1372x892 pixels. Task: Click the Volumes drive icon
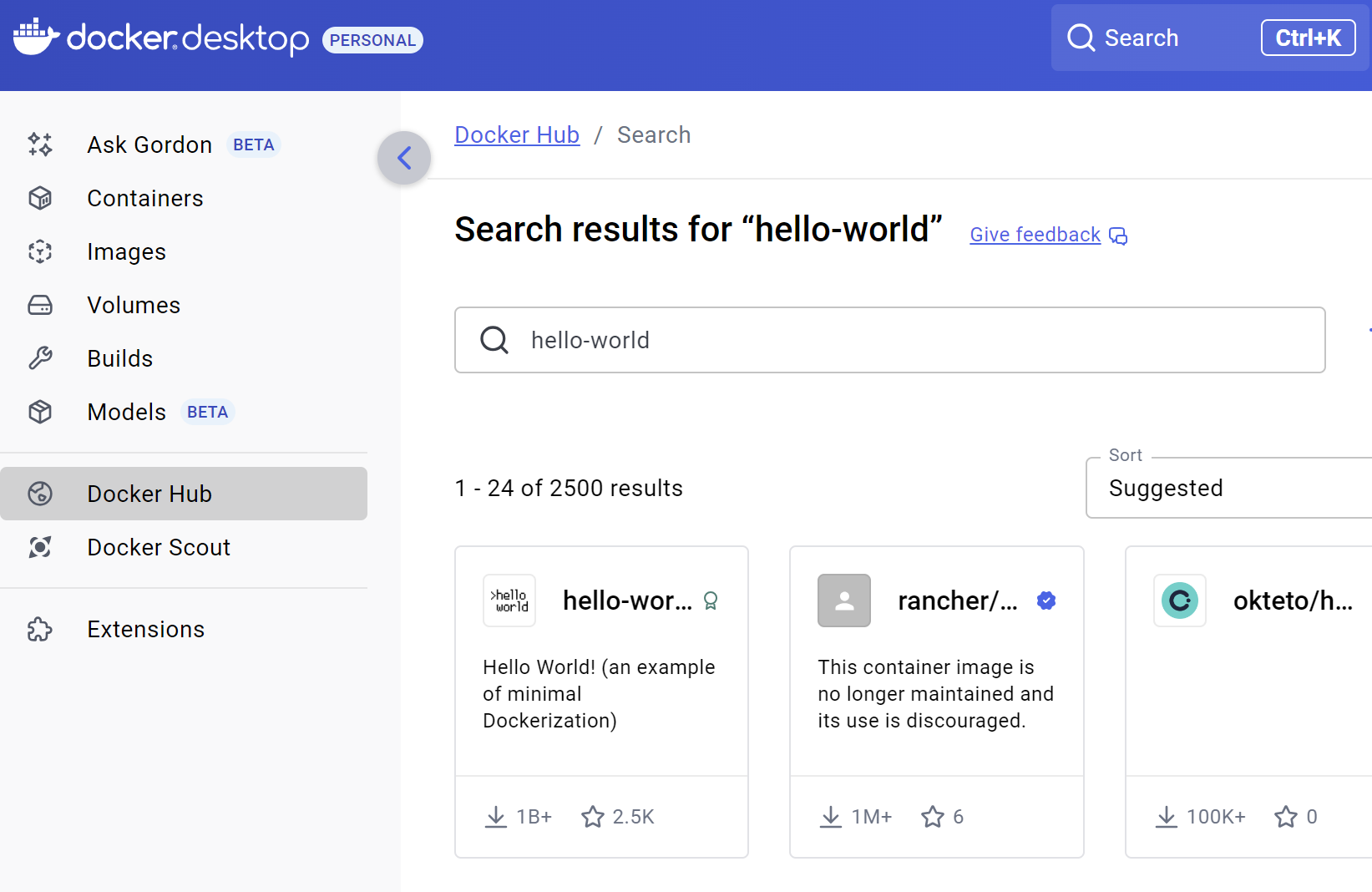[x=40, y=305]
